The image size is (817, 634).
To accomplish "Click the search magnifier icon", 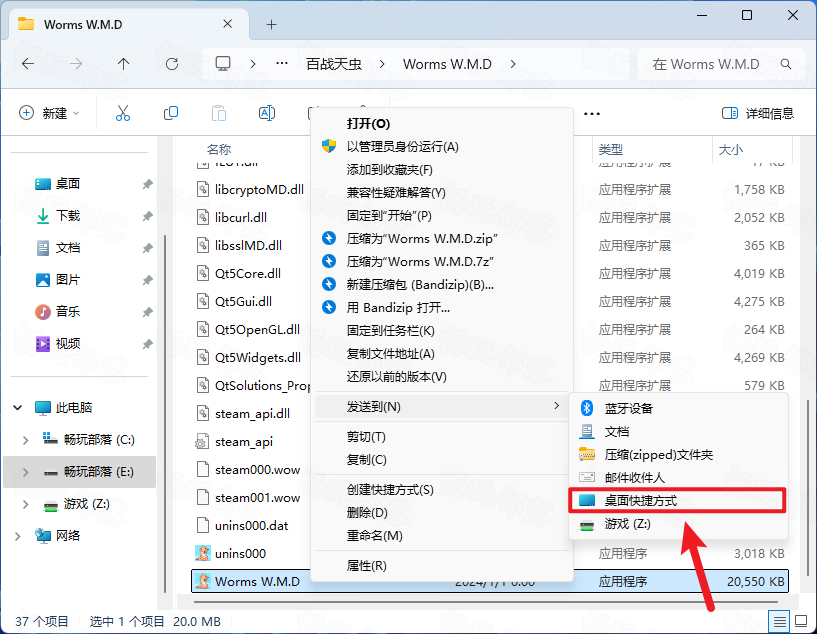I will tap(786, 64).
